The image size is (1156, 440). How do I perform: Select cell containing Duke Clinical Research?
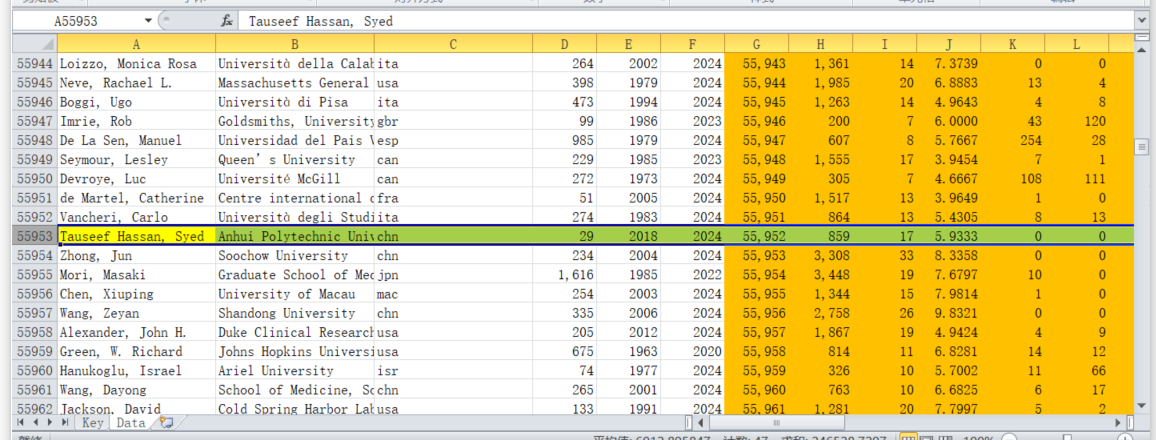click(294, 332)
